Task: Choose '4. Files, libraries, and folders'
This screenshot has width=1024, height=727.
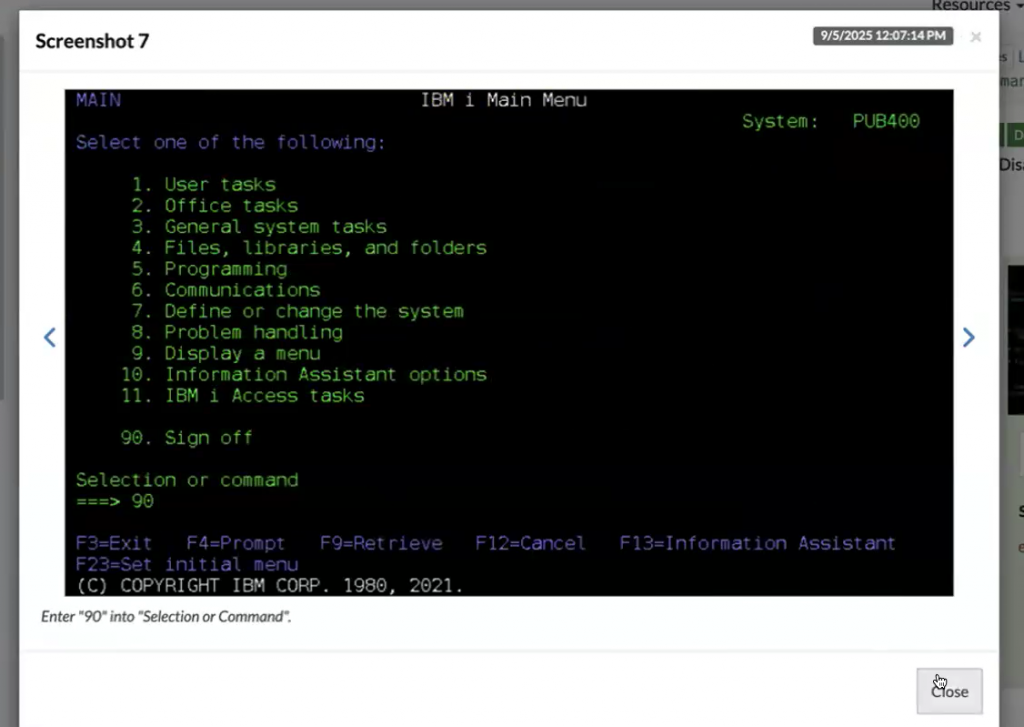Action: point(310,247)
